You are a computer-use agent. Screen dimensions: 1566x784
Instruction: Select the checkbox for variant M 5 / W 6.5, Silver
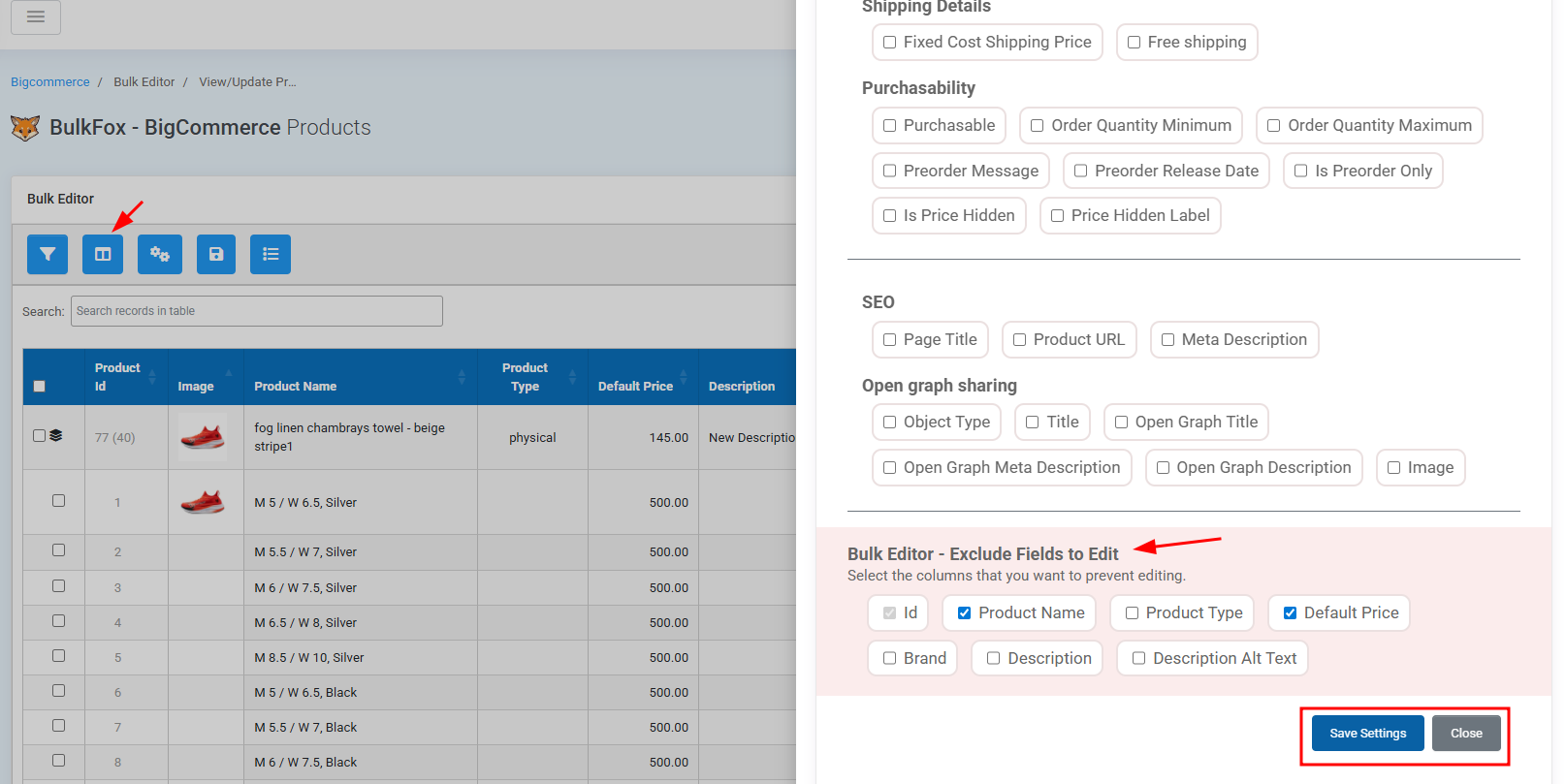[x=59, y=501]
